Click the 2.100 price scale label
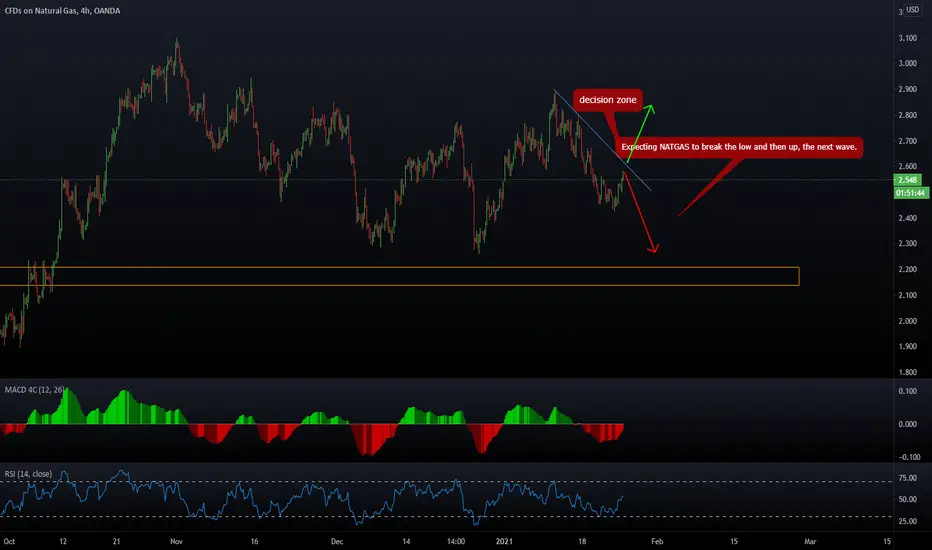 (x=908, y=296)
